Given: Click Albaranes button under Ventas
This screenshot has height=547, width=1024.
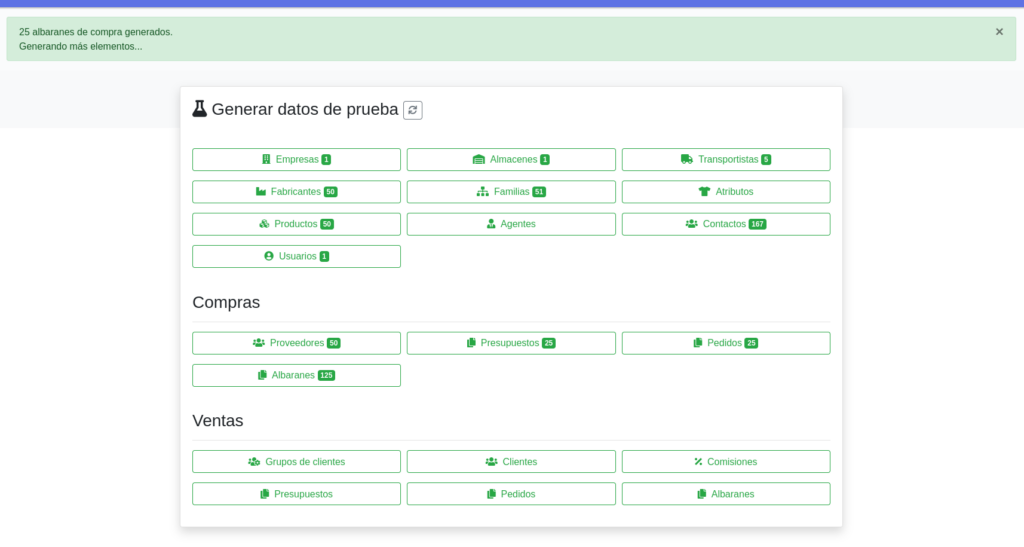Looking at the screenshot, I should click(725, 494).
